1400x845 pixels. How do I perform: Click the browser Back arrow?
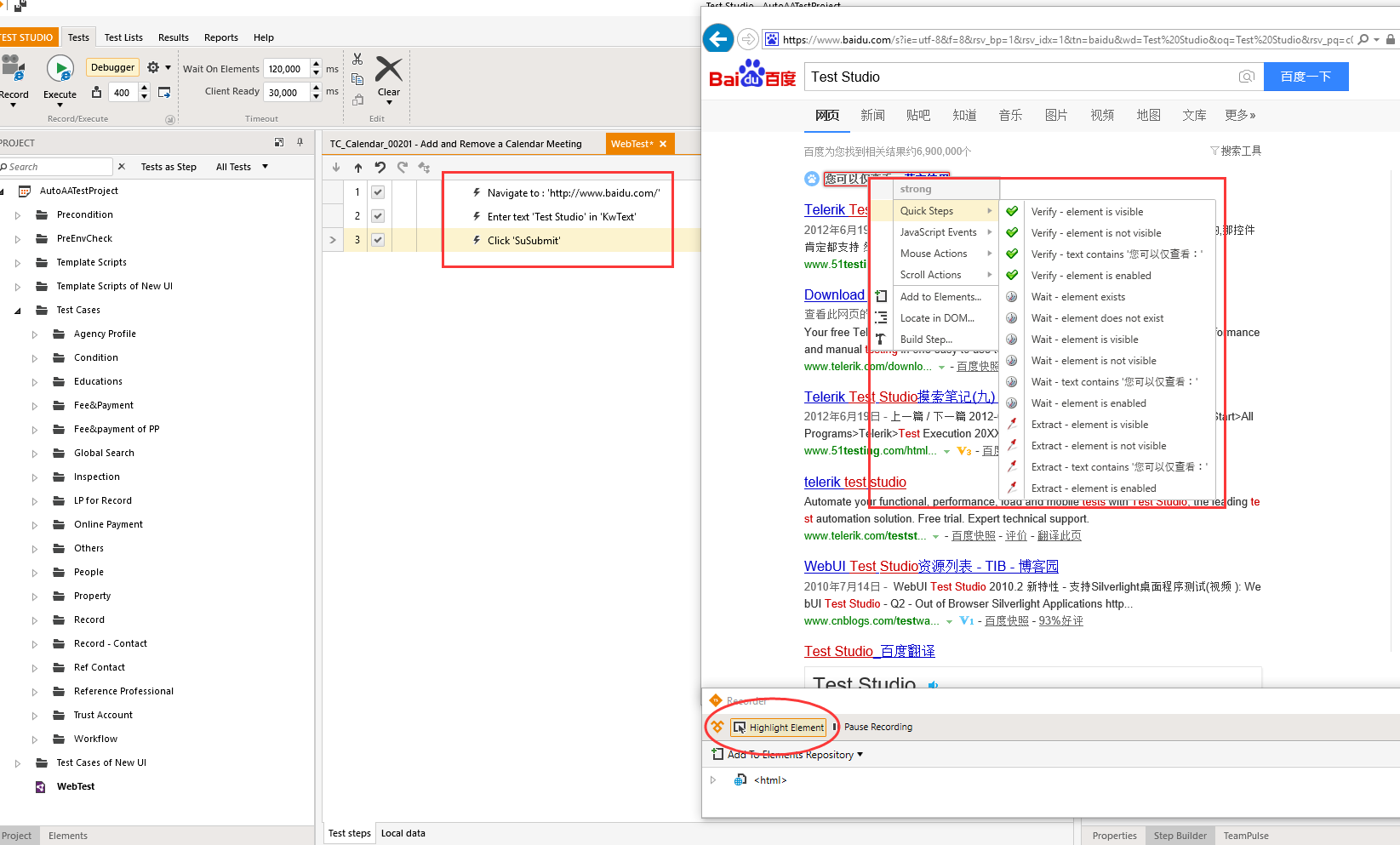pos(718,38)
